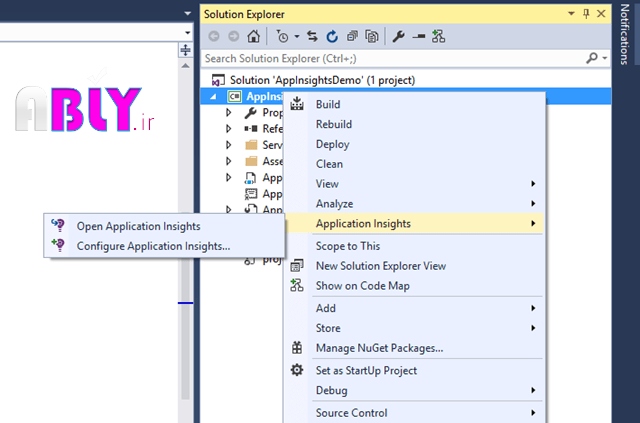Click the Collapse All icon
640x423 pixels.
coord(352,36)
